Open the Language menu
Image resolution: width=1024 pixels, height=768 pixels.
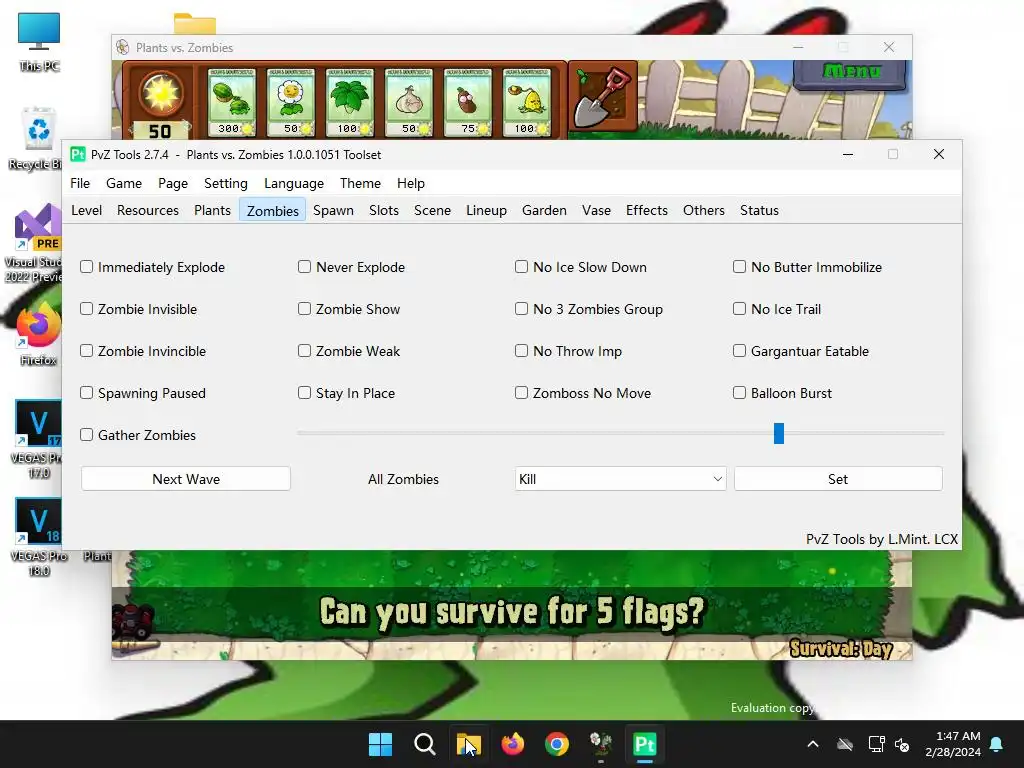click(294, 183)
